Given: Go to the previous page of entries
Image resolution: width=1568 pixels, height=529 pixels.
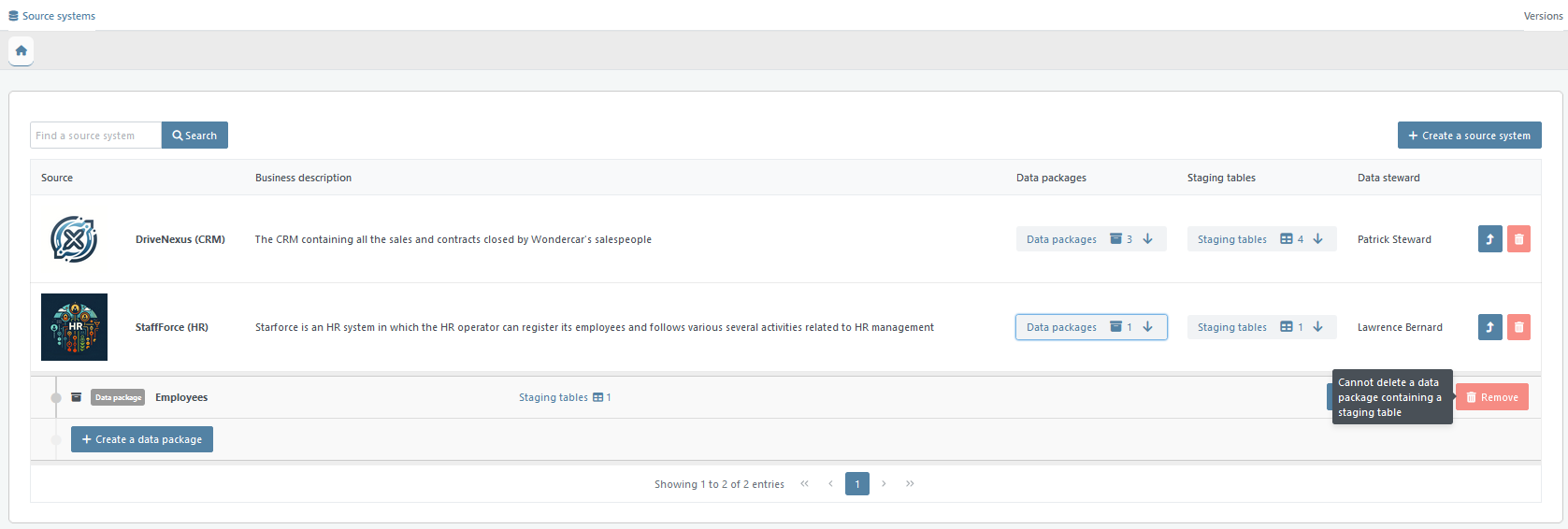Looking at the screenshot, I should click(x=830, y=484).
